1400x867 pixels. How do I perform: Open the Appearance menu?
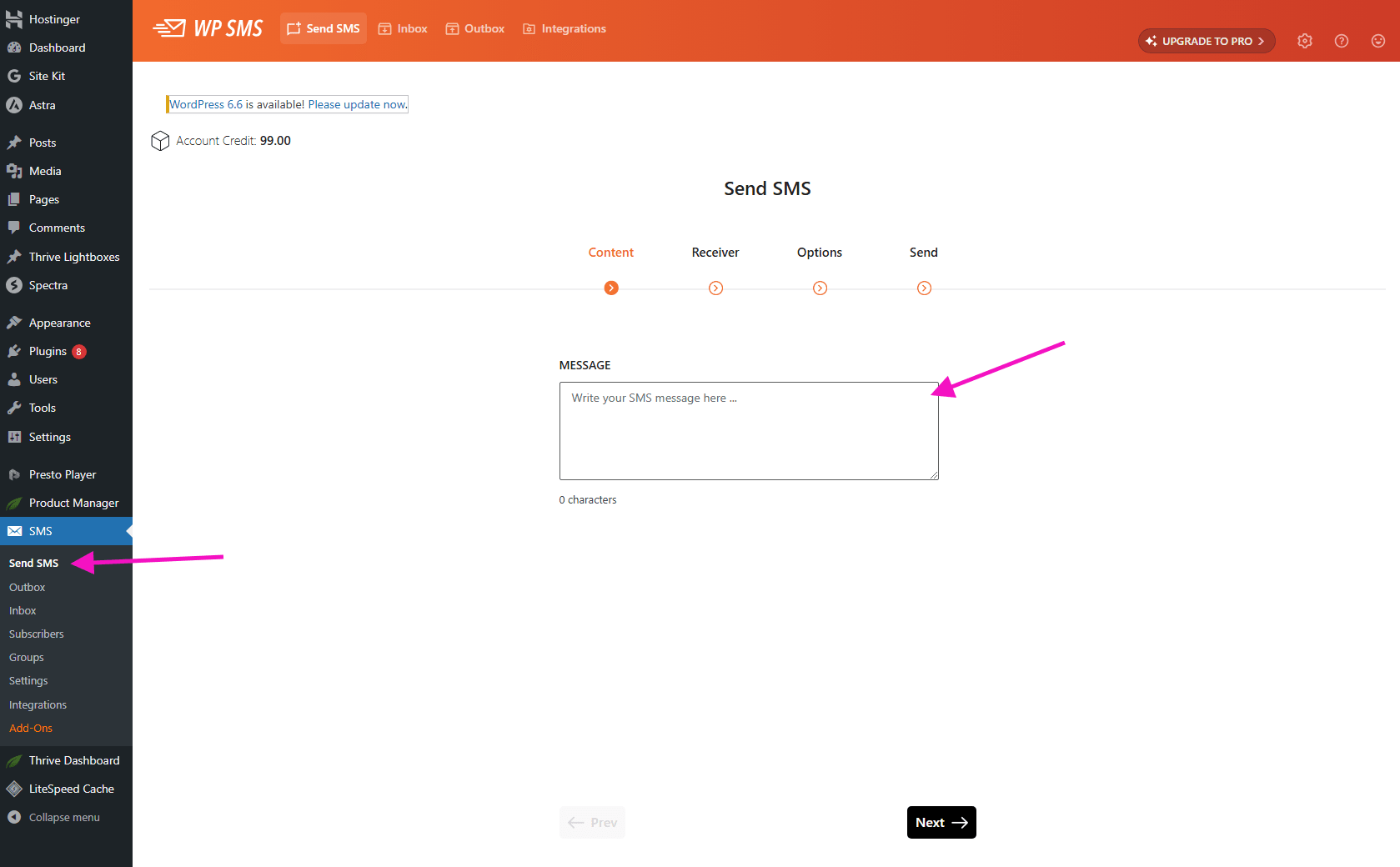coord(66,323)
